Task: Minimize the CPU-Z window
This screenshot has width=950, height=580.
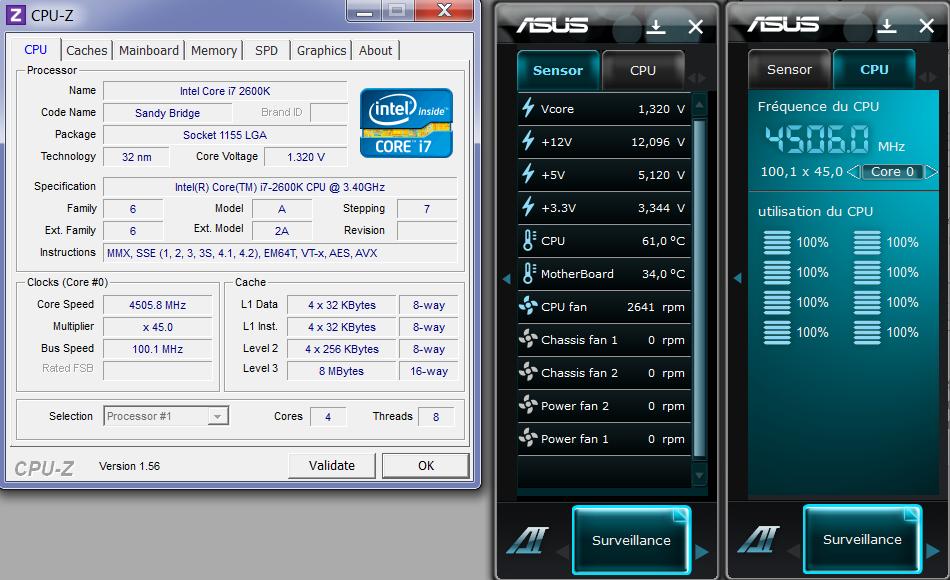Action: point(364,10)
